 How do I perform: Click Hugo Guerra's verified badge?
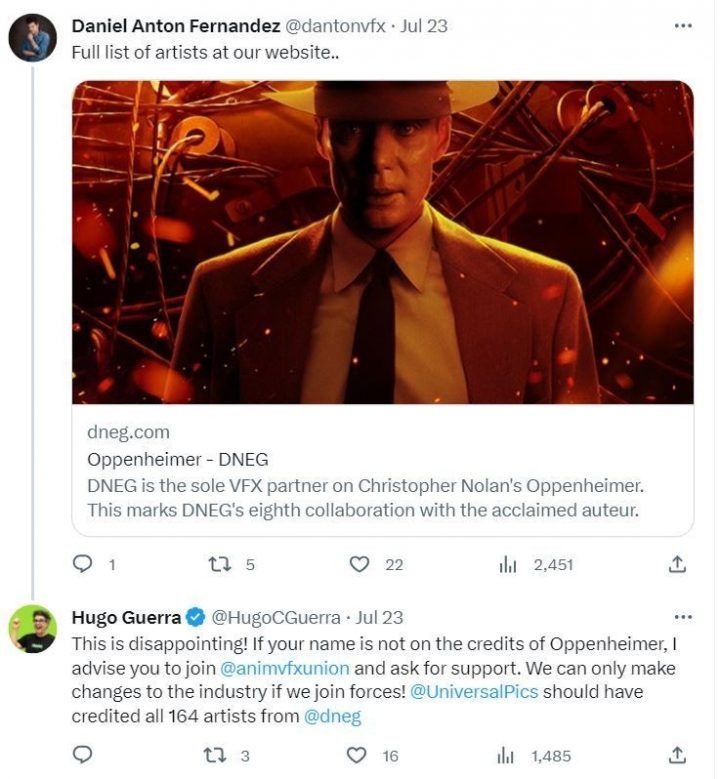click(x=197, y=617)
